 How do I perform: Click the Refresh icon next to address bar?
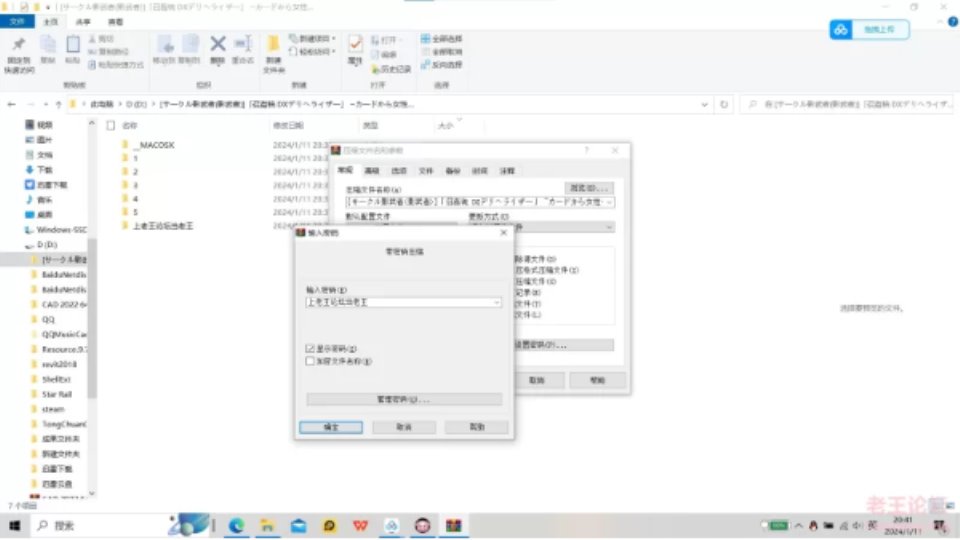point(724,105)
